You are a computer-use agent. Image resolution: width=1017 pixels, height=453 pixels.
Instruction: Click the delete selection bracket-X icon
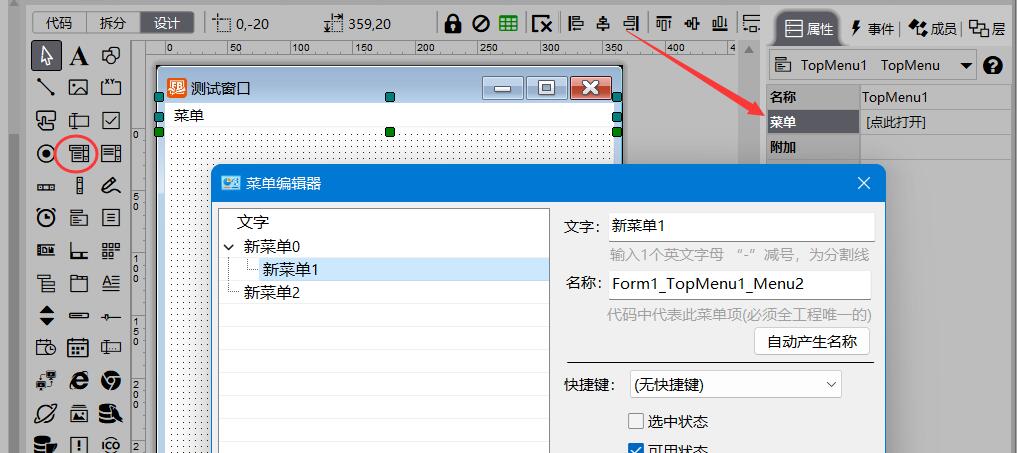[542, 24]
